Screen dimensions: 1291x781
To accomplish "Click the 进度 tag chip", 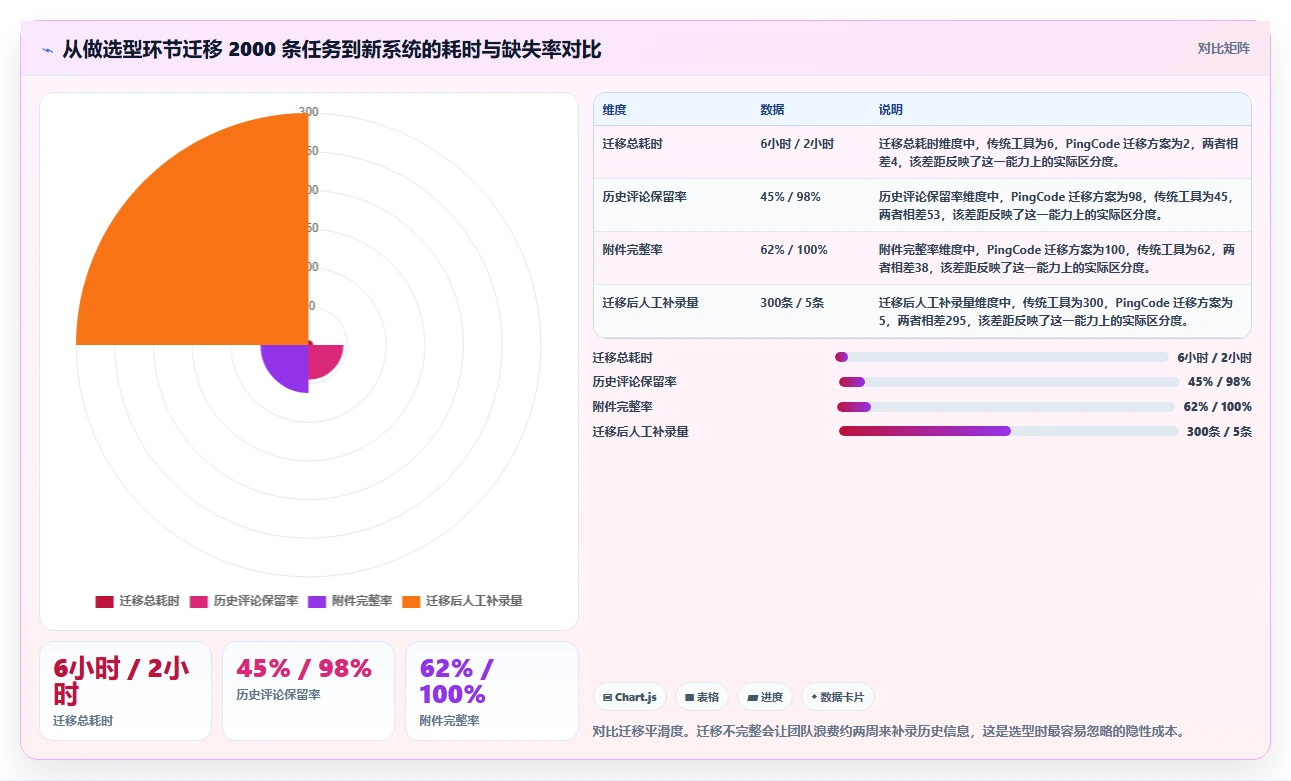I will [765, 697].
